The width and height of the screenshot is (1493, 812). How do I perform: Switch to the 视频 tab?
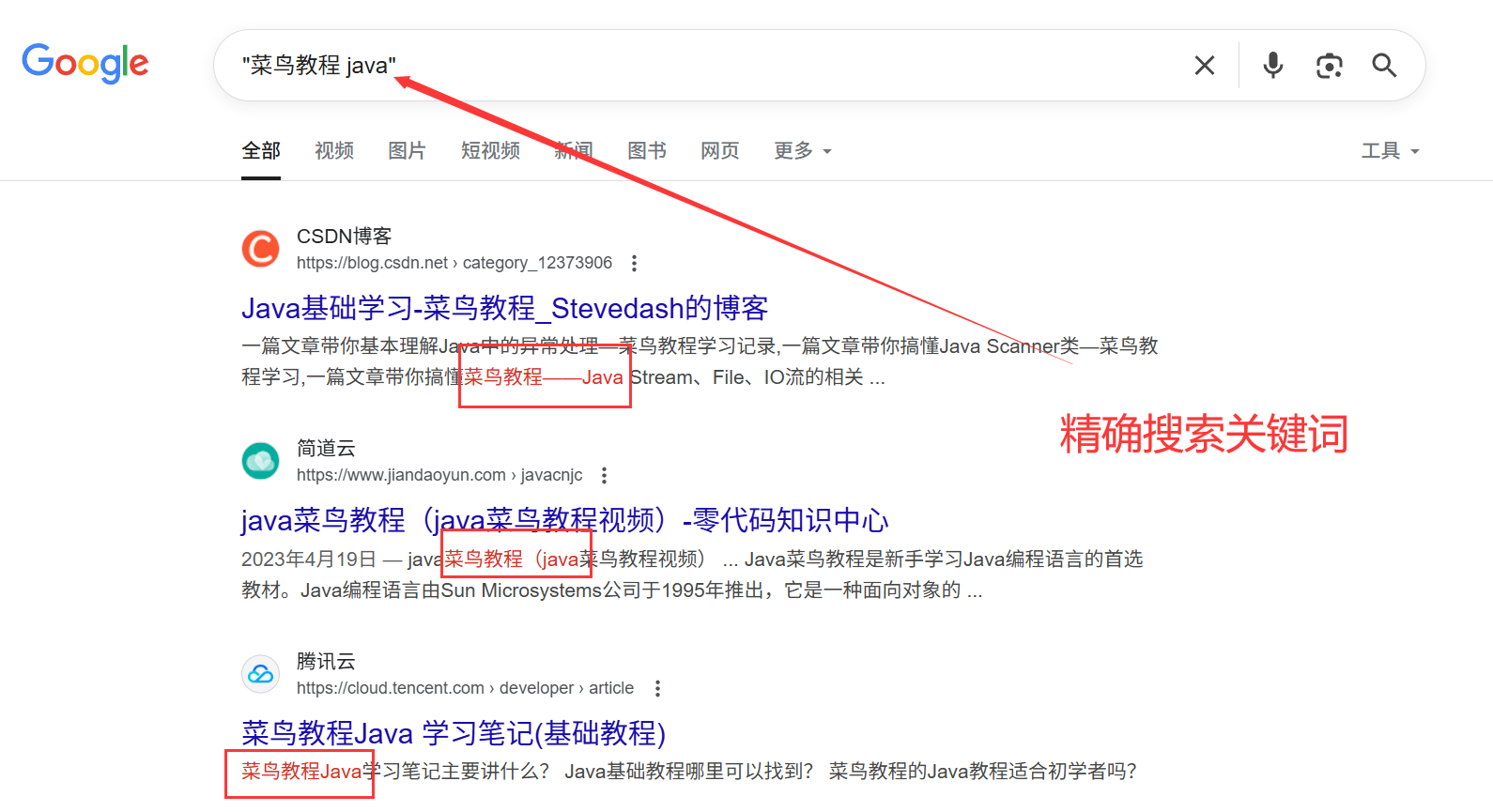(334, 150)
